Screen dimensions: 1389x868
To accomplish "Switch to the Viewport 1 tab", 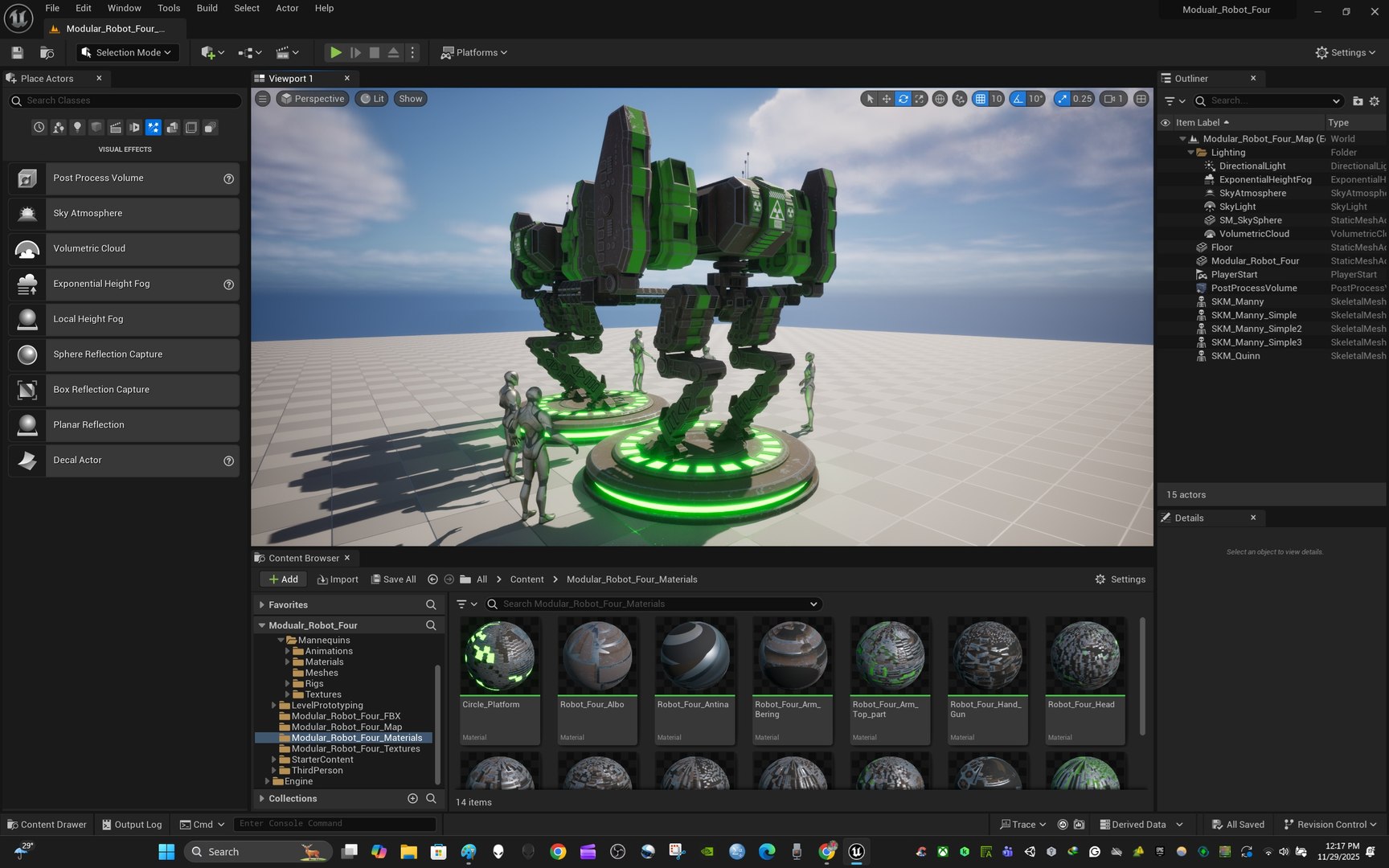I will pyautogui.click(x=290, y=79).
